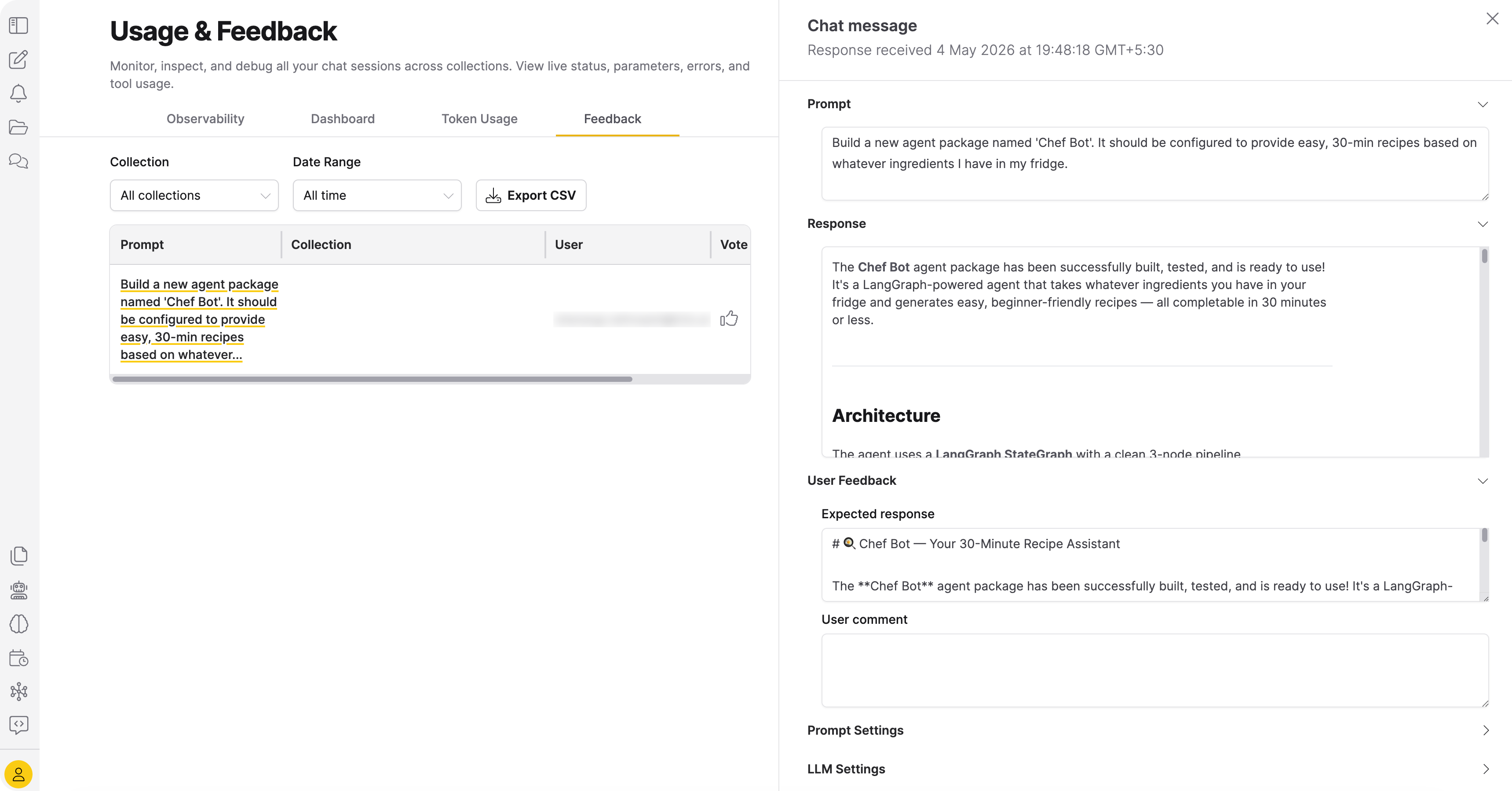The image size is (1512, 791).
Task: Open the All collections dropdown
Action: click(194, 195)
